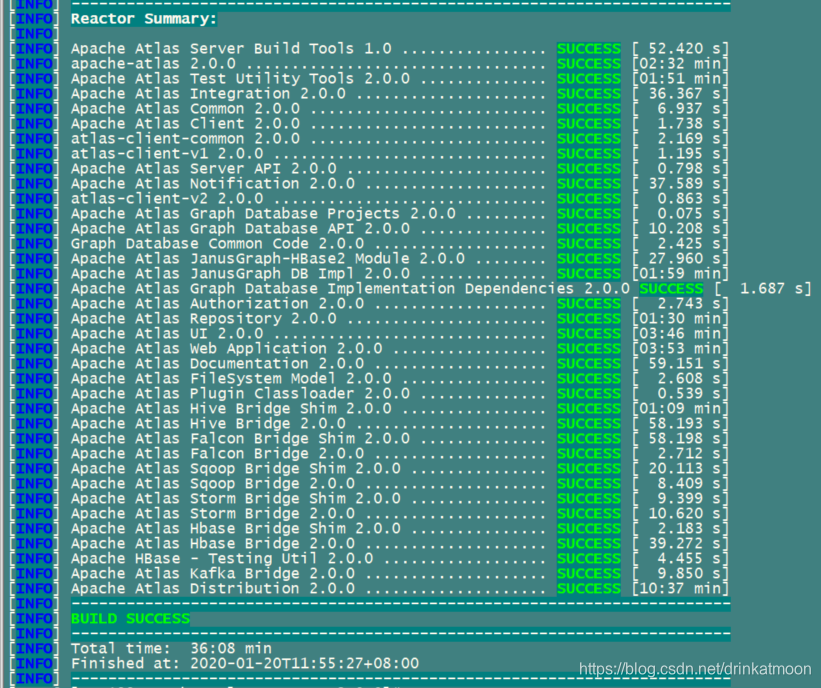
Task: Click the '[03:46 min]' Atlas UI duration
Action: coord(680,334)
